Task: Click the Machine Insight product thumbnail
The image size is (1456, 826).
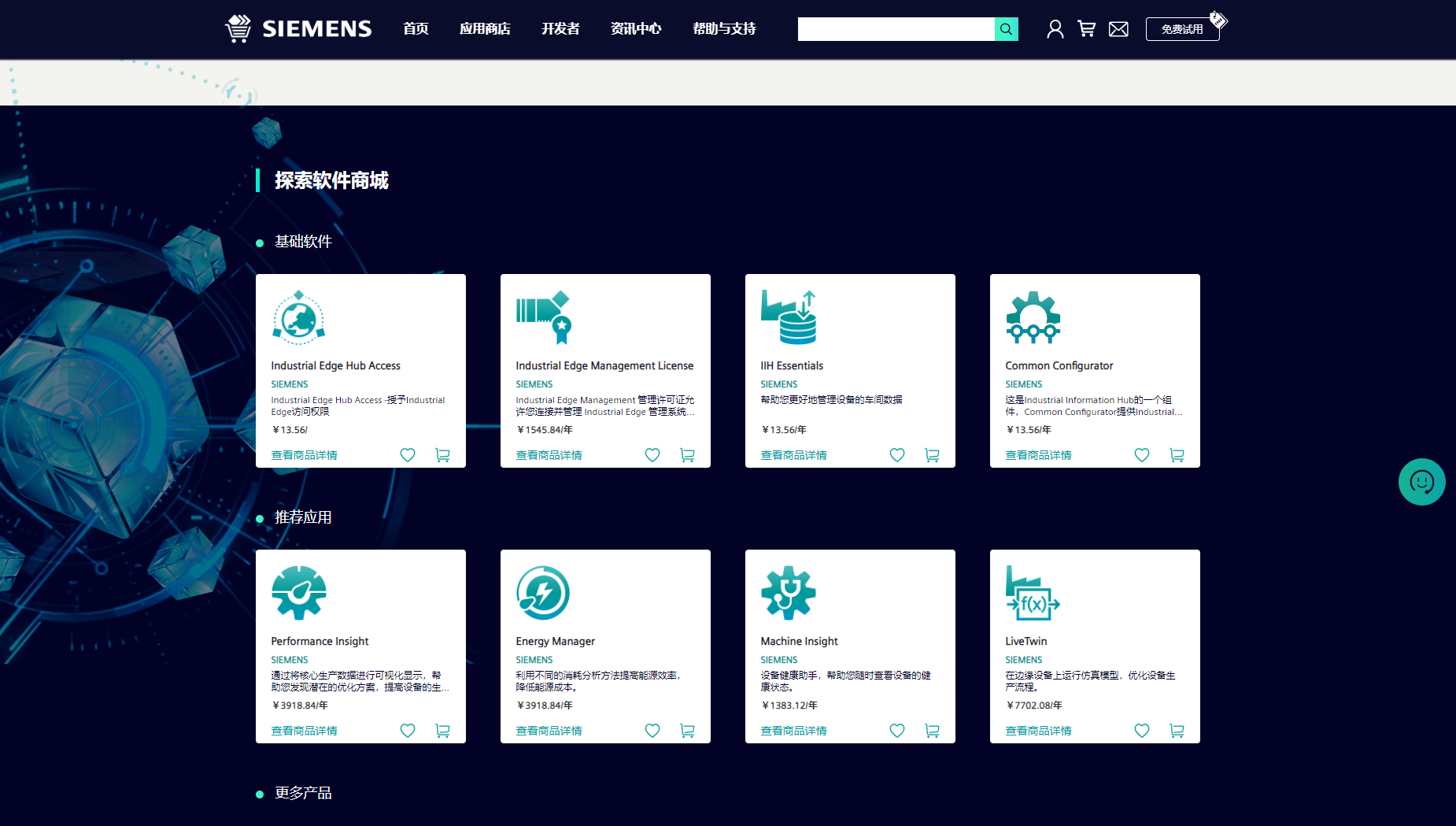Action: pyautogui.click(x=787, y=593)
